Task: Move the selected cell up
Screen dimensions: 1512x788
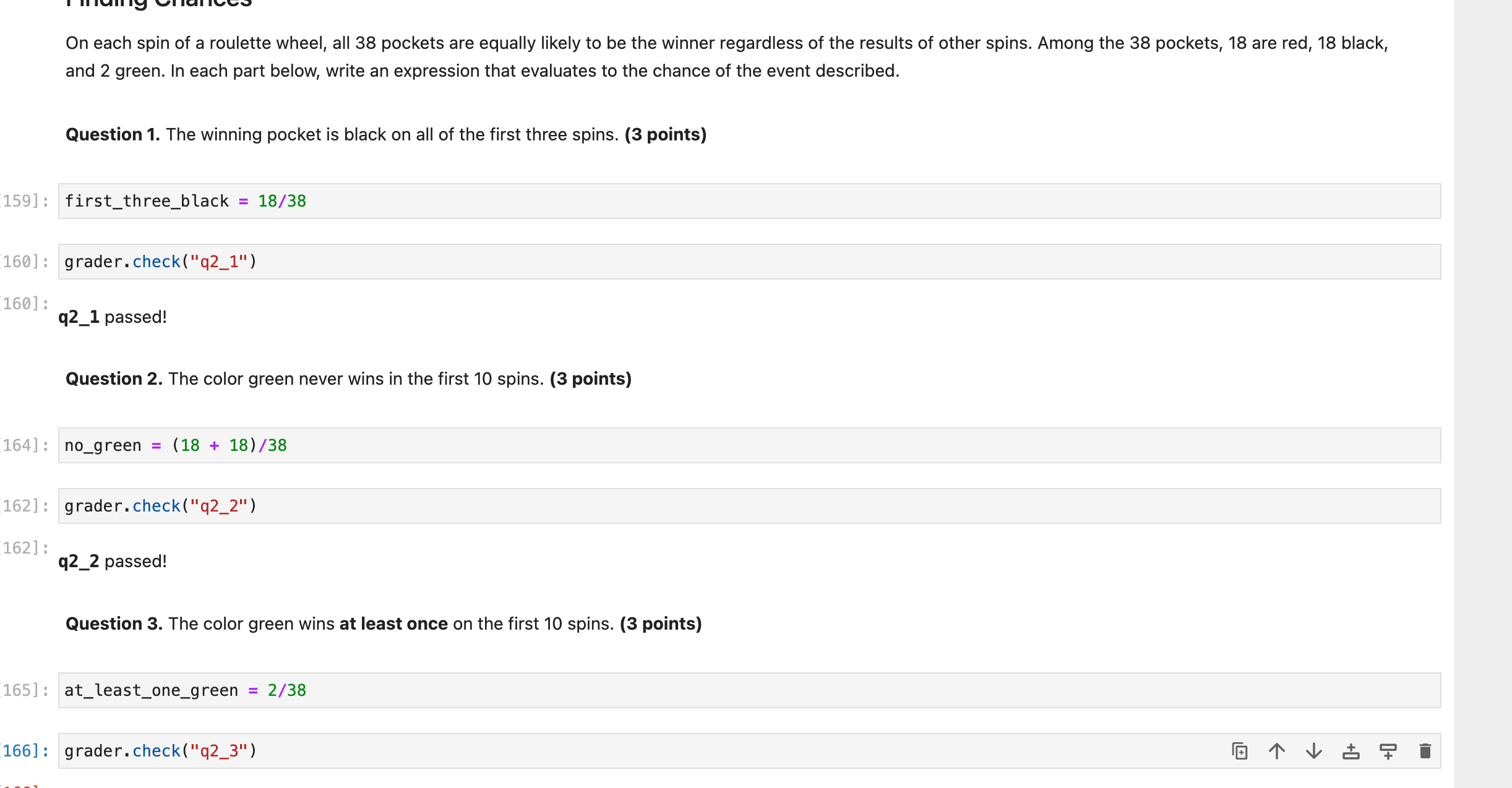Action: click(x=1276, y=751)
